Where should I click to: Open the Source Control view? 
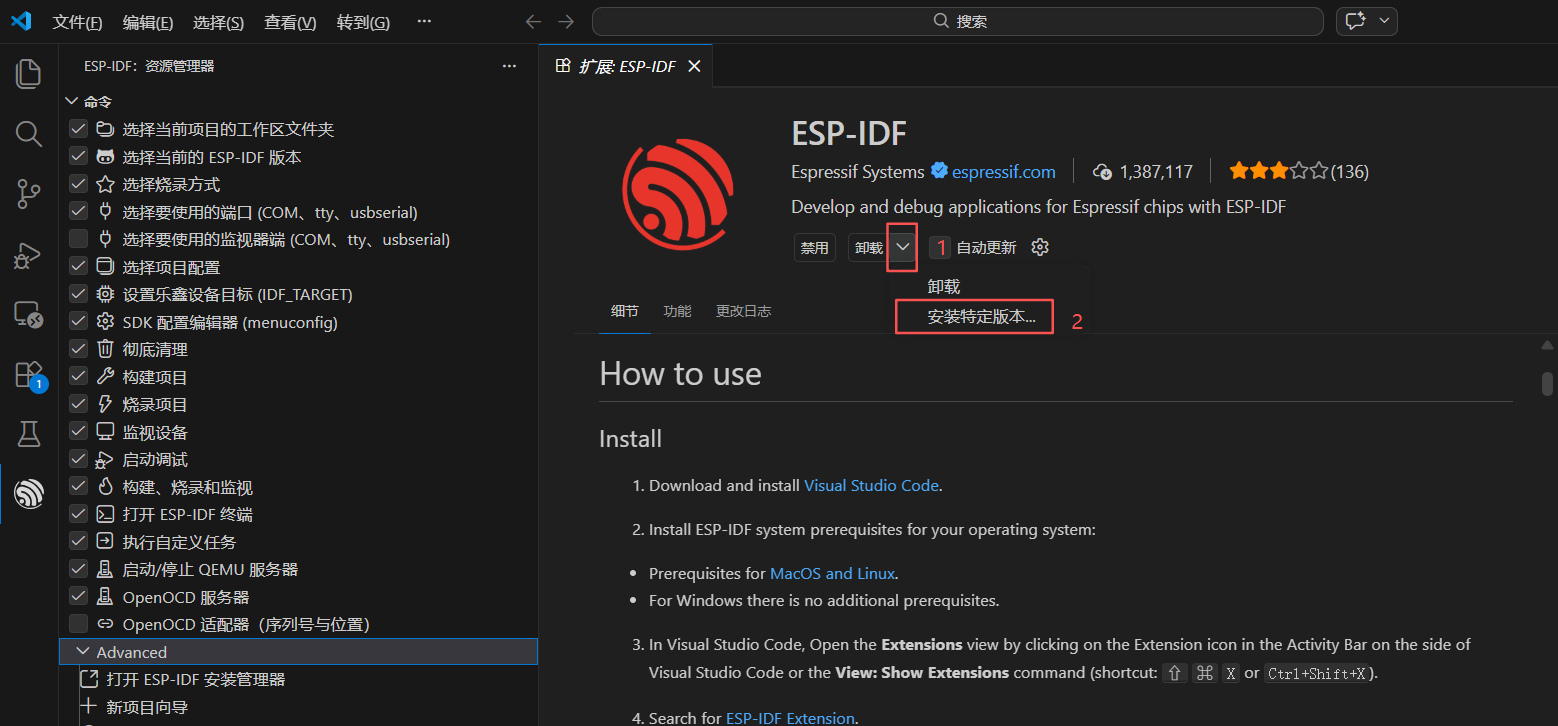click(x=29, y=194)
